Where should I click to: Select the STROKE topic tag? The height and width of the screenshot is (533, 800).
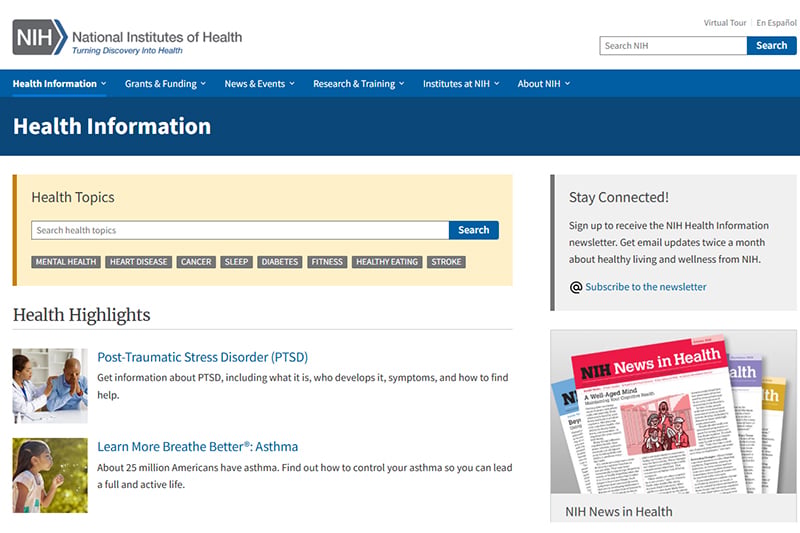click(446, 262)
